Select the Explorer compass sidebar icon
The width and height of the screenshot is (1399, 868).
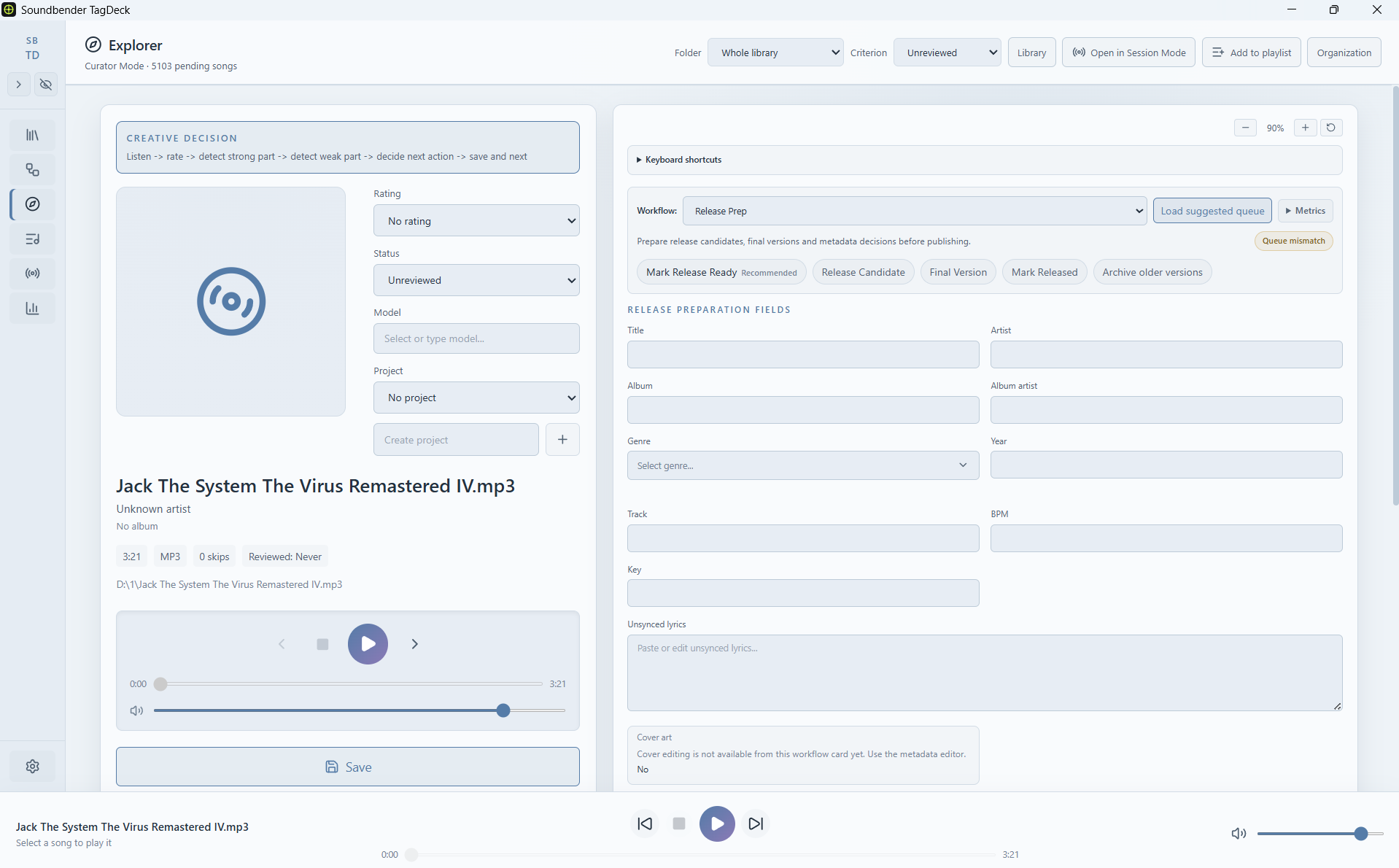32,204
